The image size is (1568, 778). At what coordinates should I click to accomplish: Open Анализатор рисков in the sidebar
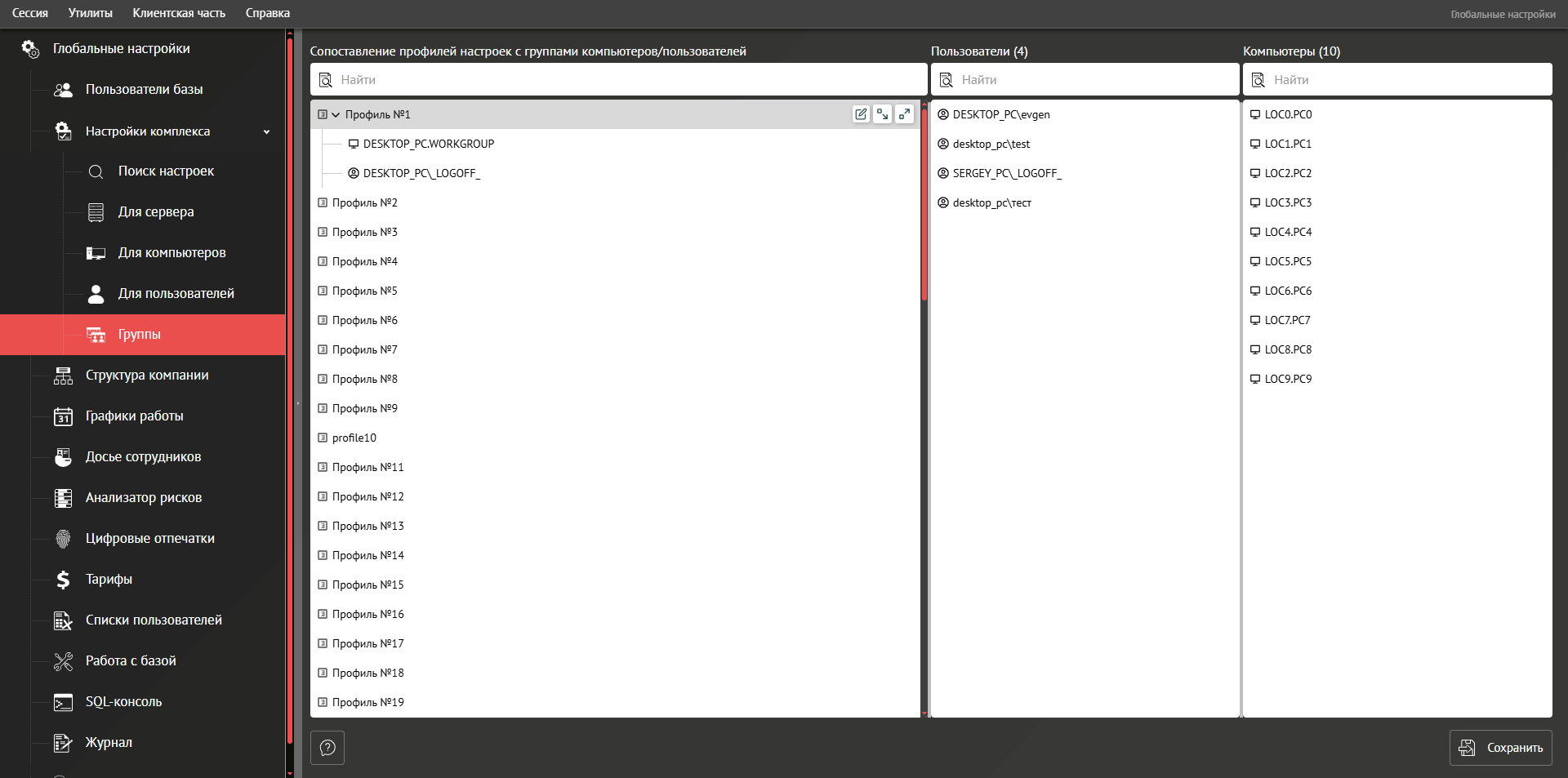pyautogui.click(x=143, y=498)
